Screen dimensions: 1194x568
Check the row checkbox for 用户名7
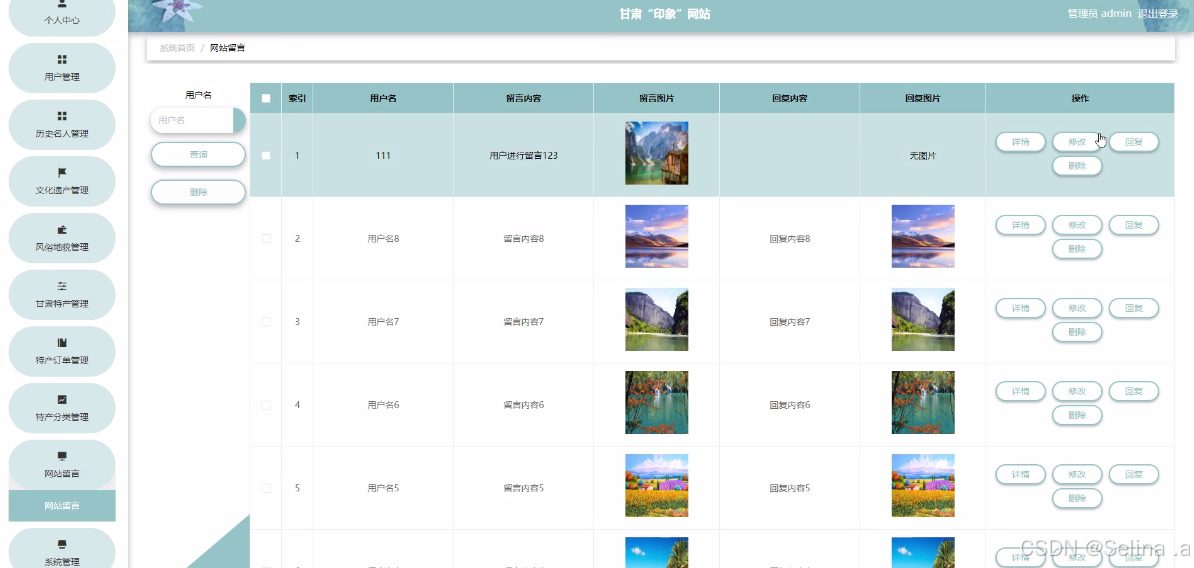coord(266,321)
